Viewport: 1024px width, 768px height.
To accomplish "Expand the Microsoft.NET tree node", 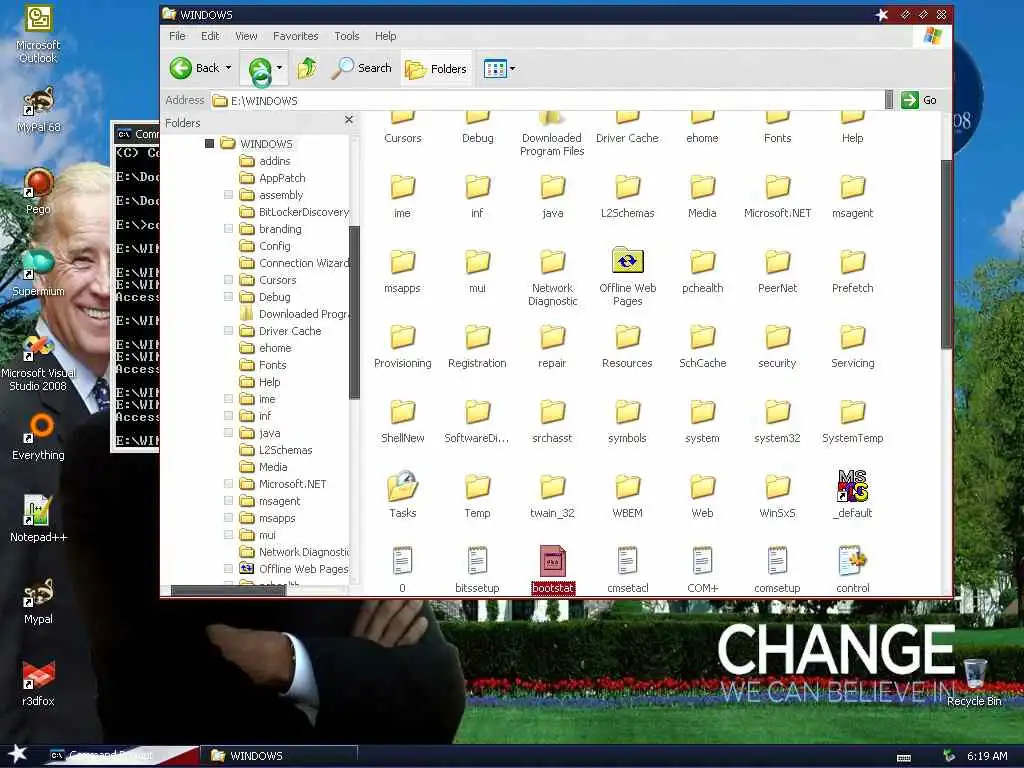I will pyautogui.click(x=229, y=483).
